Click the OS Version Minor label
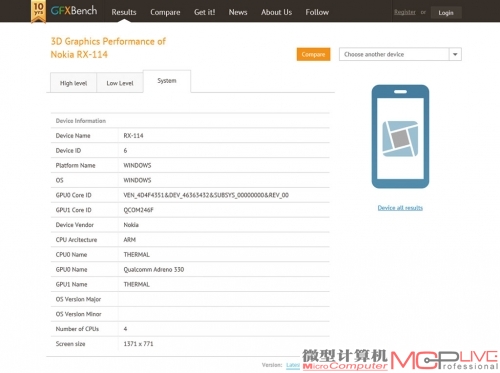The width and height of the screenshot is (500, 373). click(78, 314)
